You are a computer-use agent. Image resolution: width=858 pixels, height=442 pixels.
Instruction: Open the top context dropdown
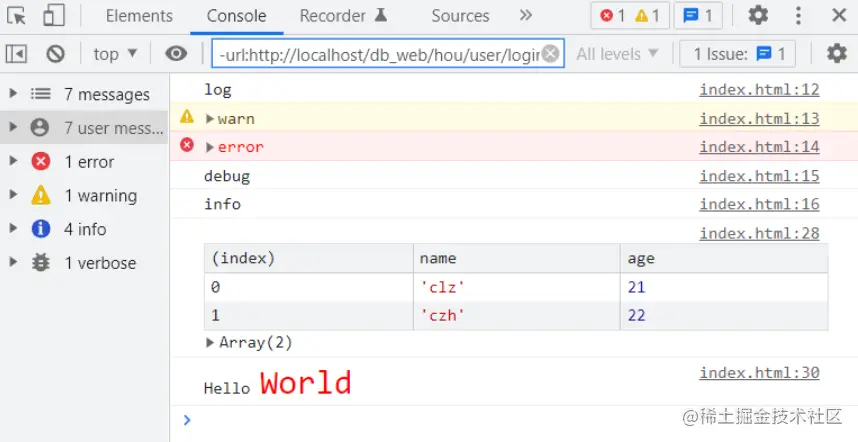pos(115,54)
